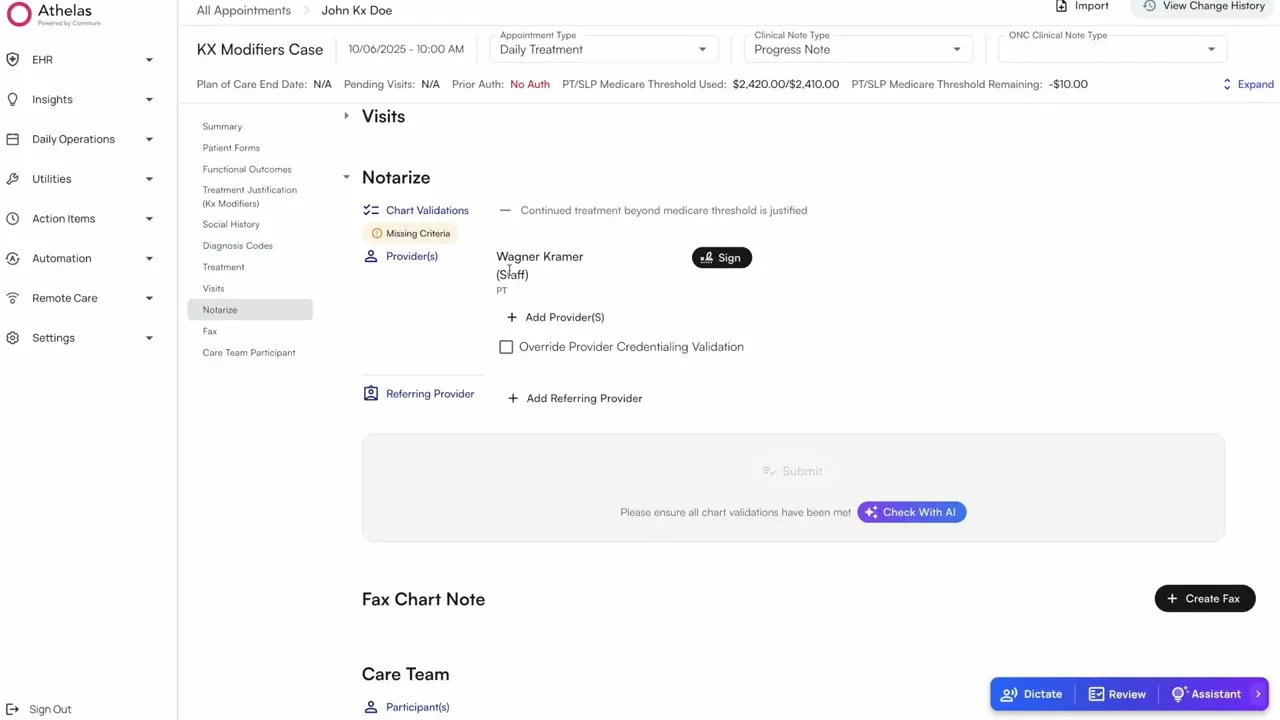
Task: Click the Referring Provider badge icon
Action: point(371,394)
